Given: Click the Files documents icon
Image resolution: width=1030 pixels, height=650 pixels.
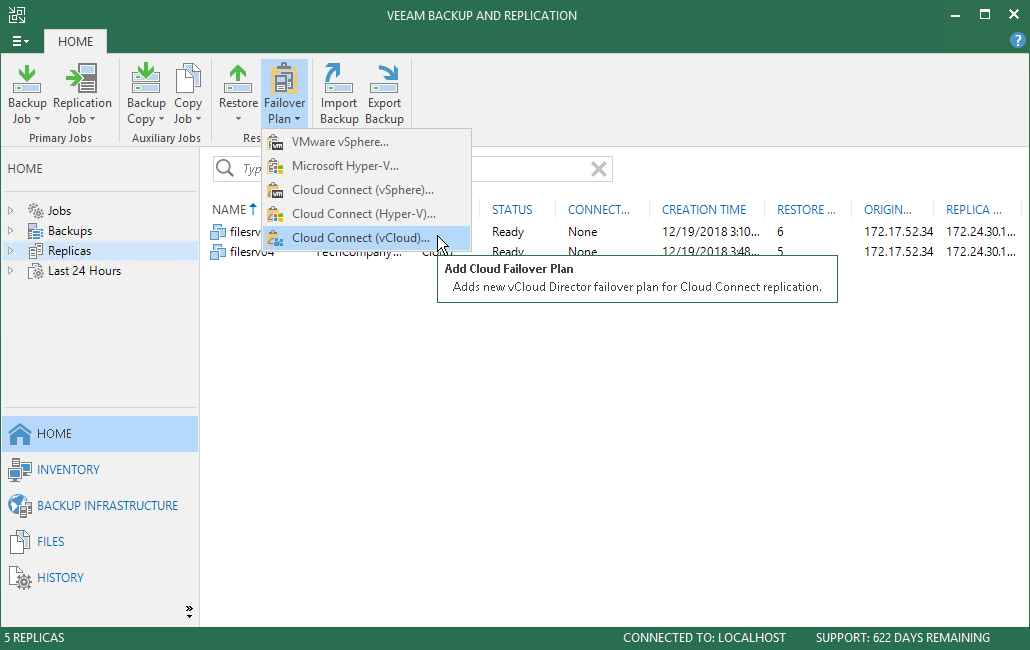Looking at the screenshot, I should tap(20, 542).
